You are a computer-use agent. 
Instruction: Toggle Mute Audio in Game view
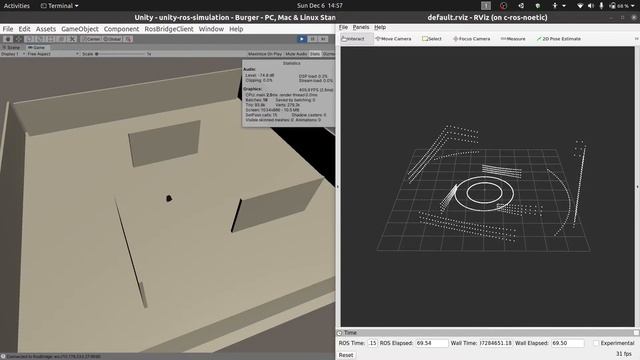coord(296,54)
